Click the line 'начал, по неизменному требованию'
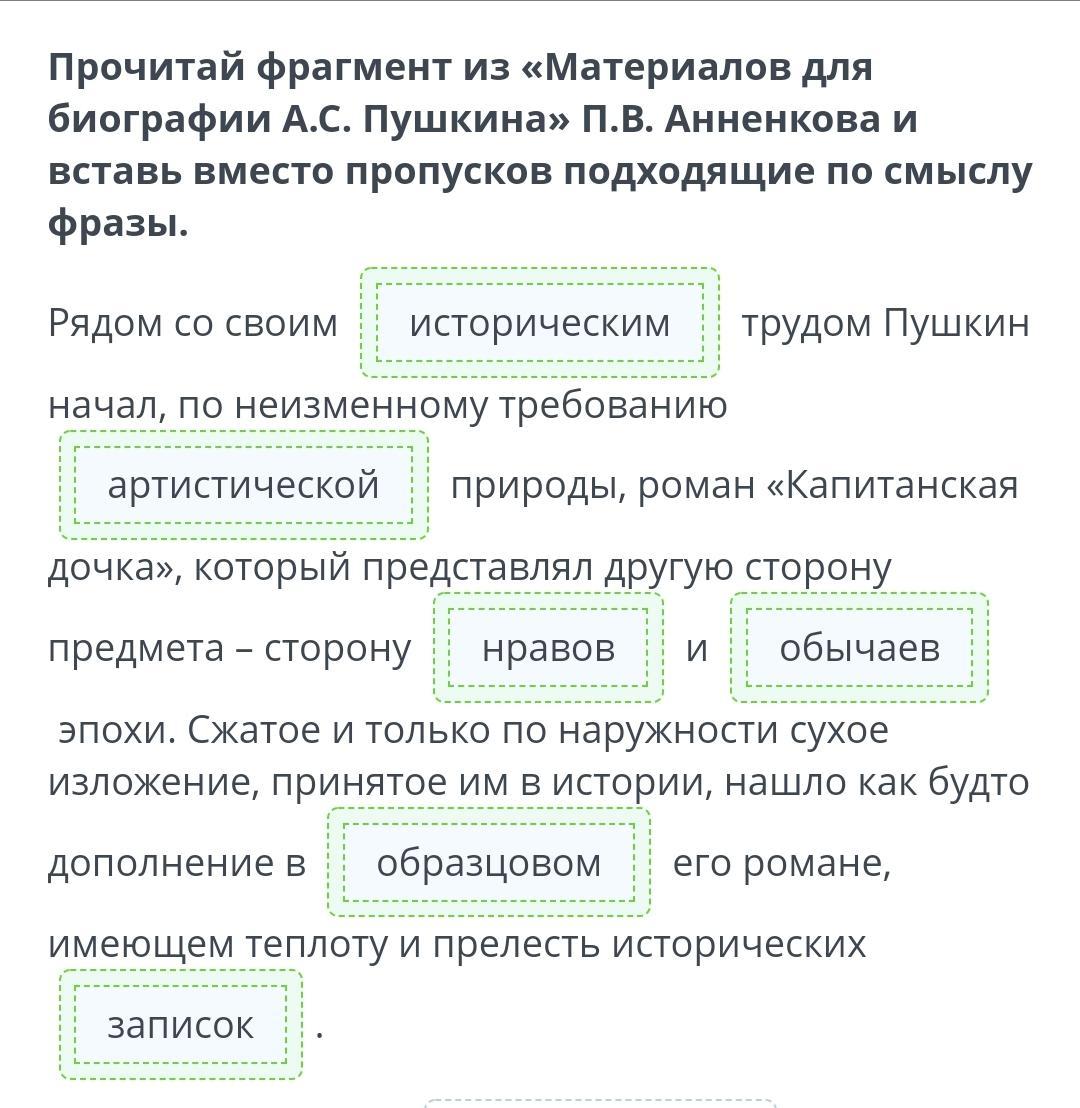The height and width of the screenshot is (1108, 1080). pyautogui.click(x=387, y=406)
